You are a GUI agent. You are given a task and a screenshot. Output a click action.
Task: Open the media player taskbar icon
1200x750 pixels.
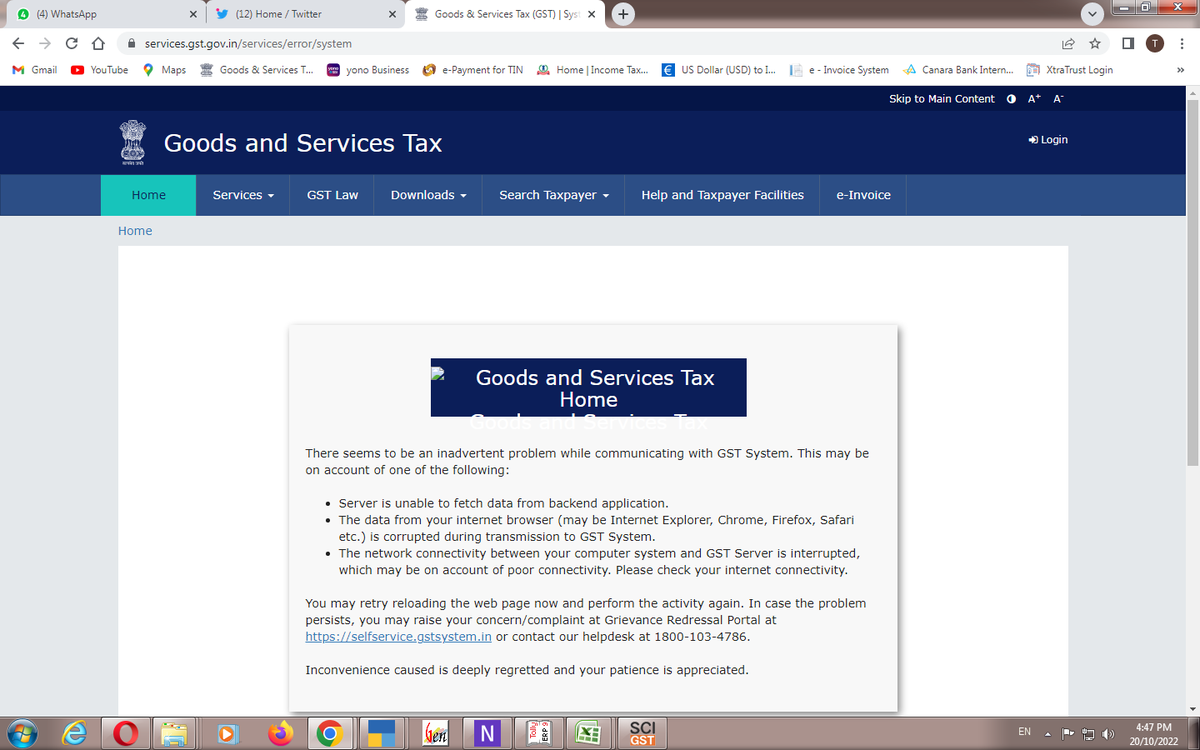coord(228,733)
